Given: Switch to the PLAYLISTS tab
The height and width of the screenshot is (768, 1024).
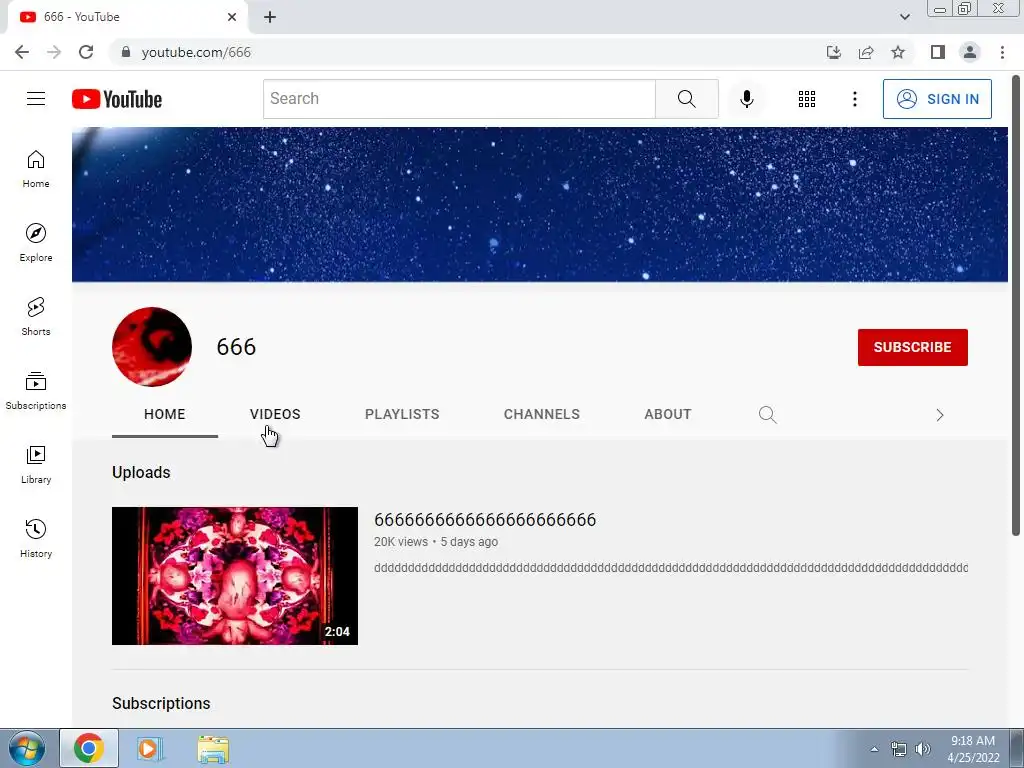Looking at the screenshot, I should [x=402, y=414].
